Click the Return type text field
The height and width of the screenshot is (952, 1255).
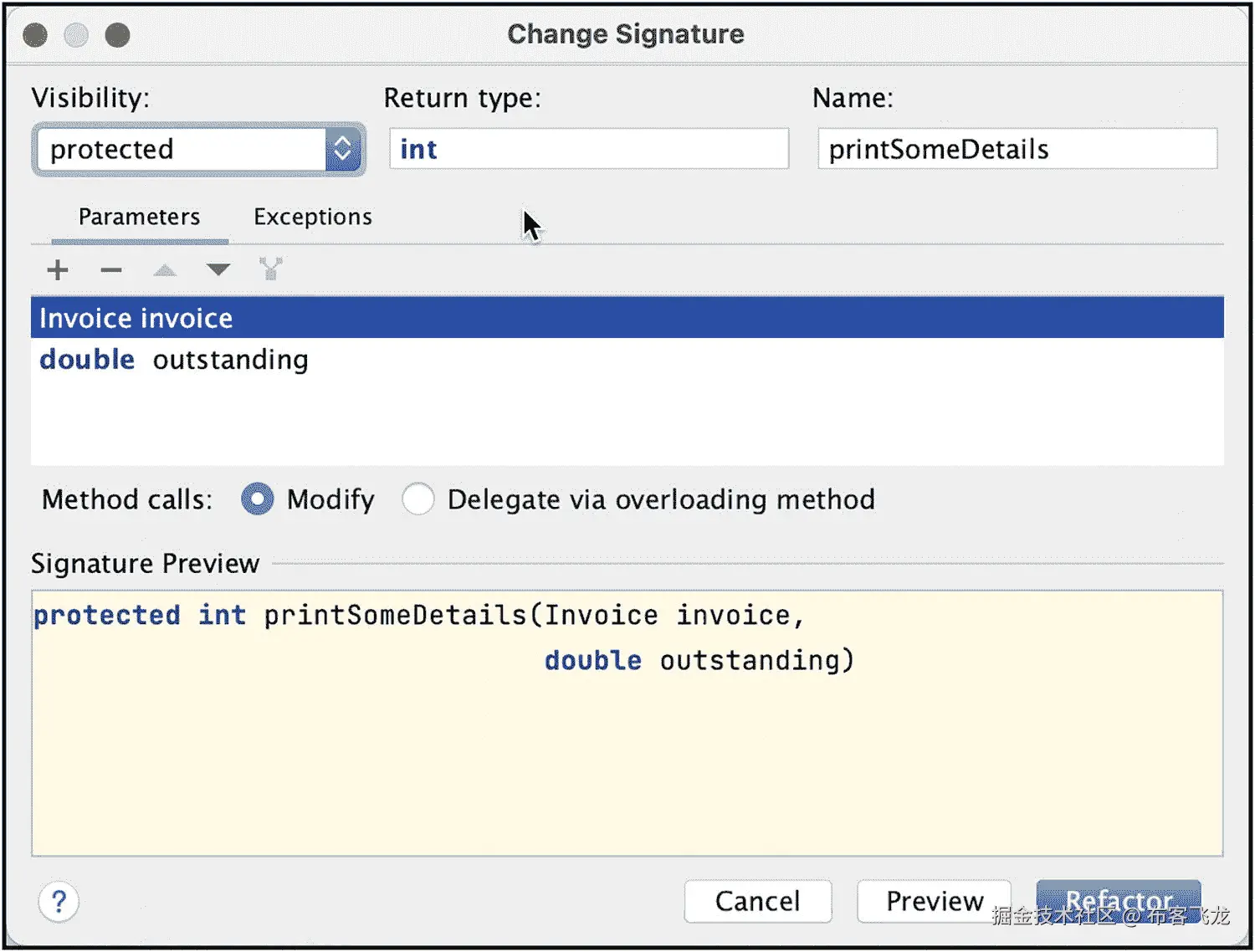click(589, 150)
